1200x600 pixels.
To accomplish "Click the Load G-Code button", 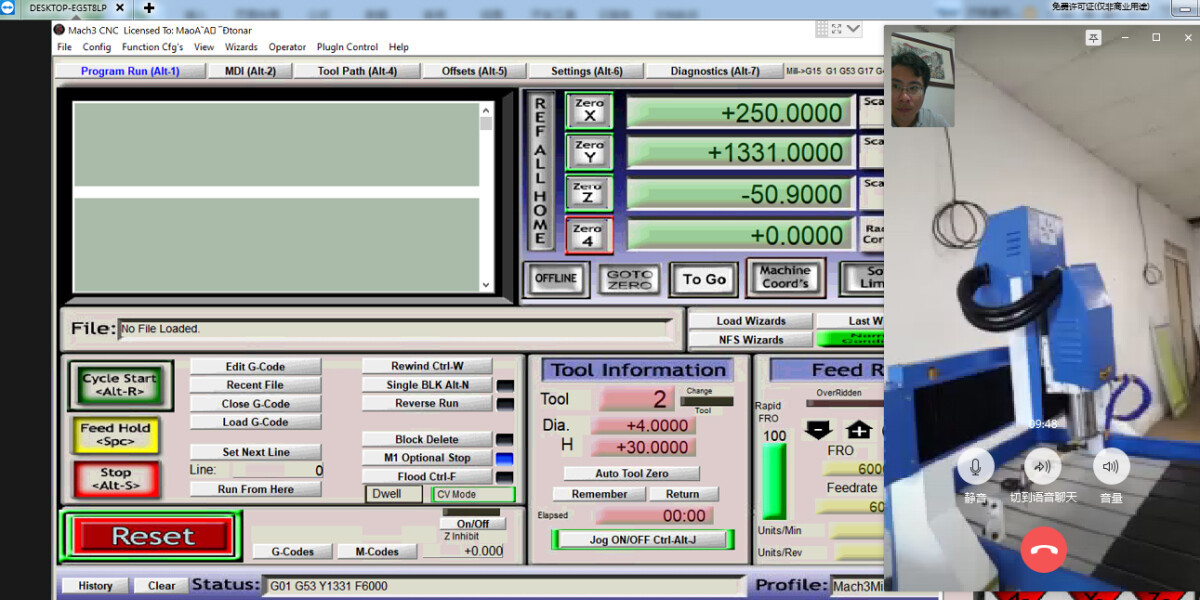I will pos(255,422).
